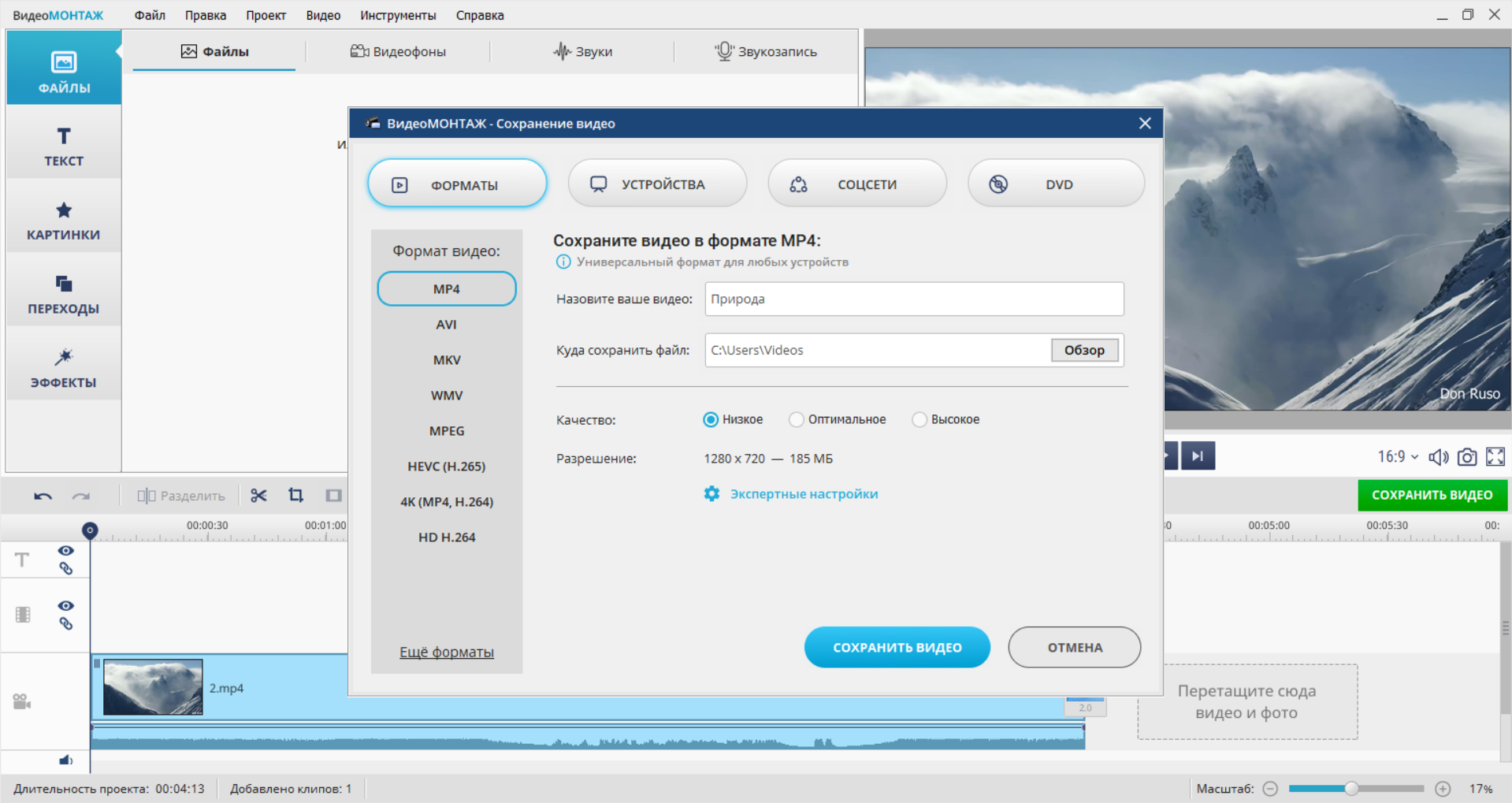Select Оптимальное quality option
The width and height of the screenshot is (1512, 803).
(838, 419)
